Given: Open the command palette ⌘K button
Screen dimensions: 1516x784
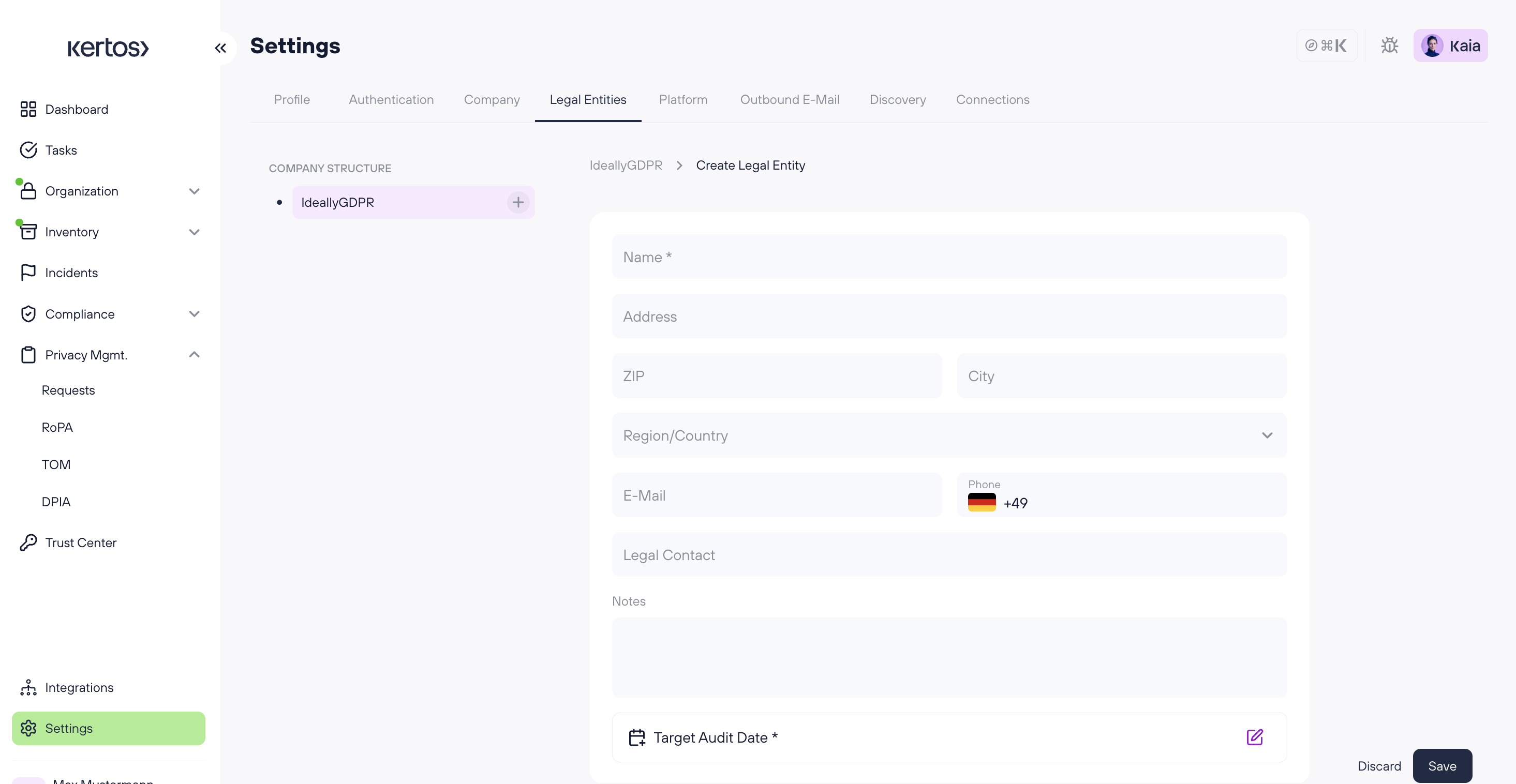Looking at the screenshot, I should click(1327, 46).
